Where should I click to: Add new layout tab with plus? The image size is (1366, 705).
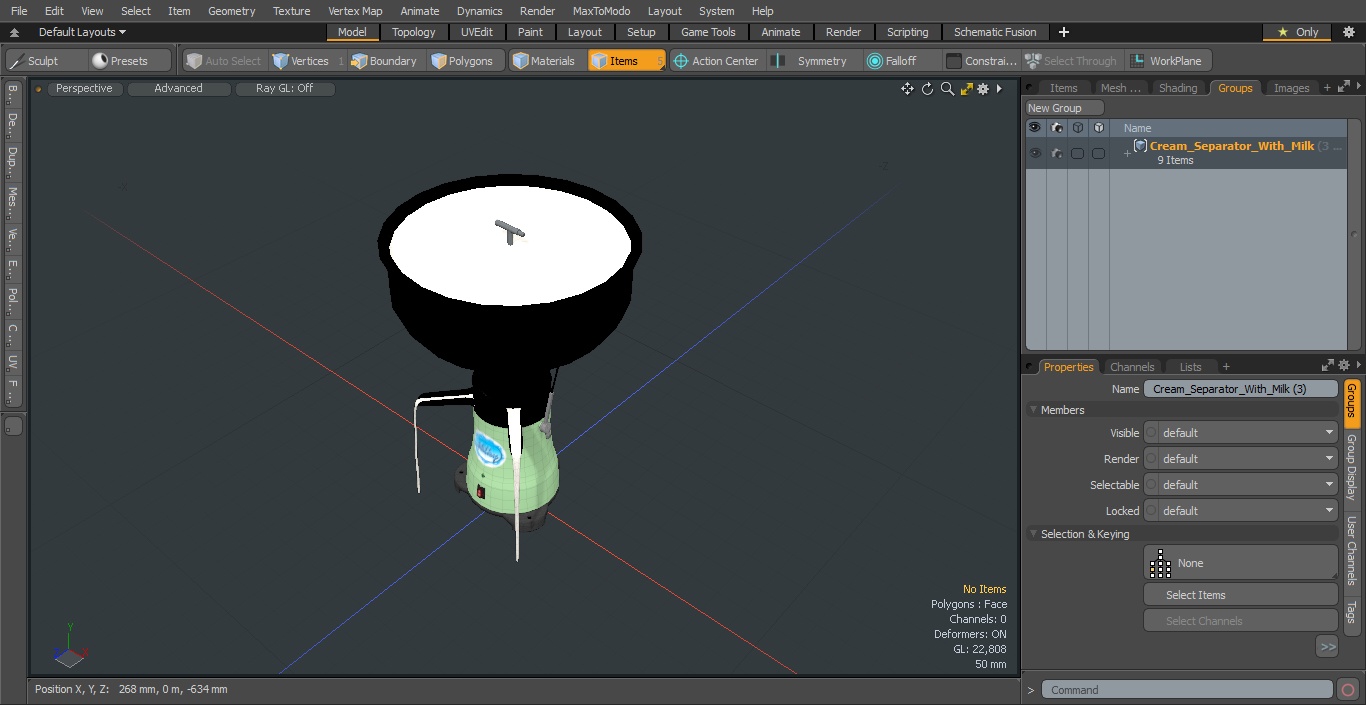[x=1063, y=32]
